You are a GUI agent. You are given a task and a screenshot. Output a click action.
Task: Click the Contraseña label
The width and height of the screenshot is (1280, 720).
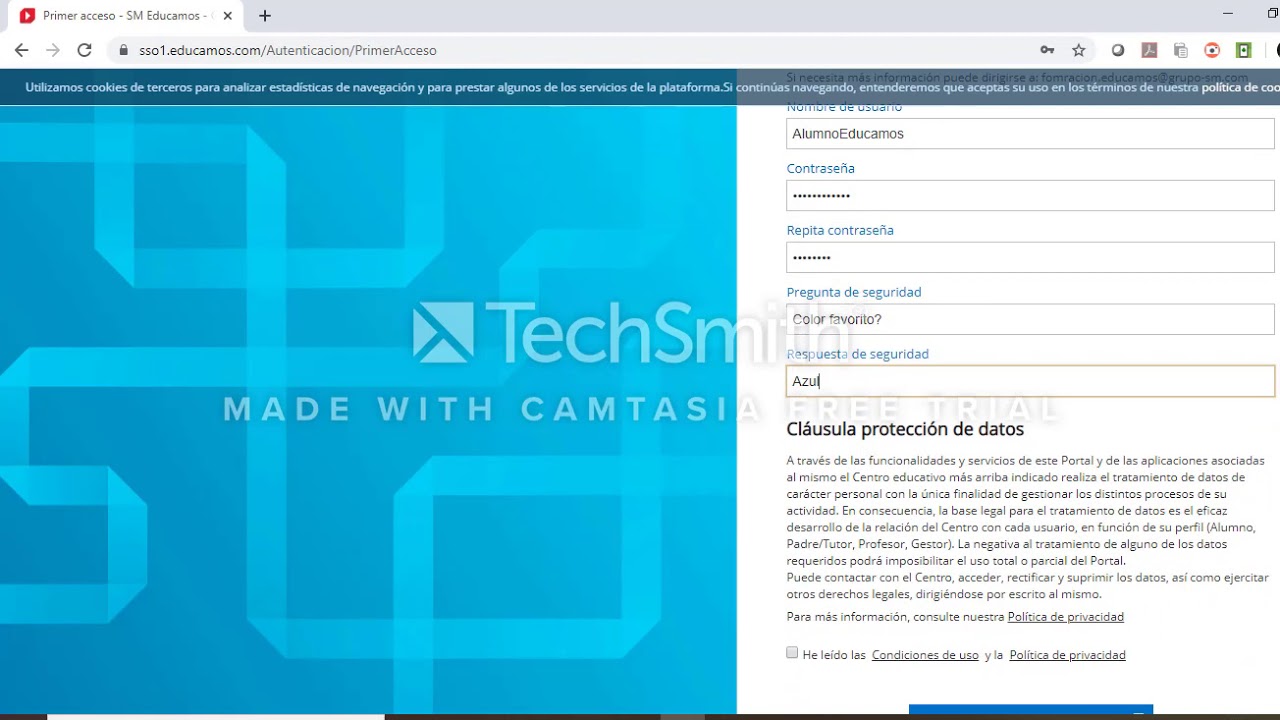click(820, 168)
